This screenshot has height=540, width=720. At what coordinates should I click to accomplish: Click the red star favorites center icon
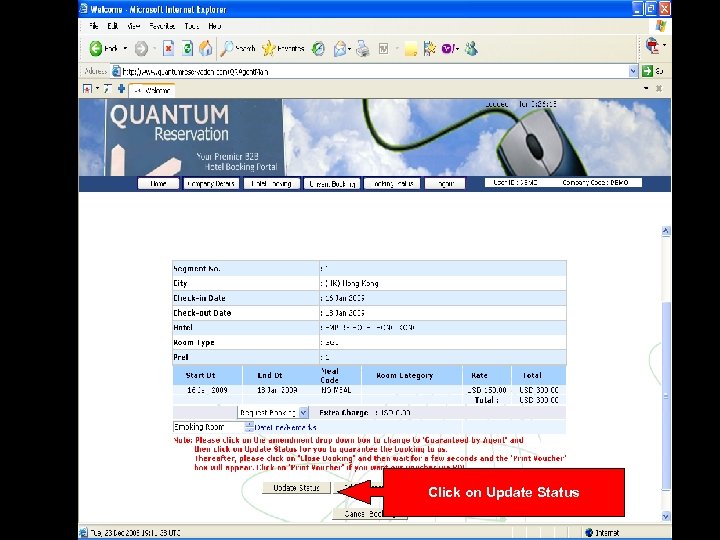point(87,89)
